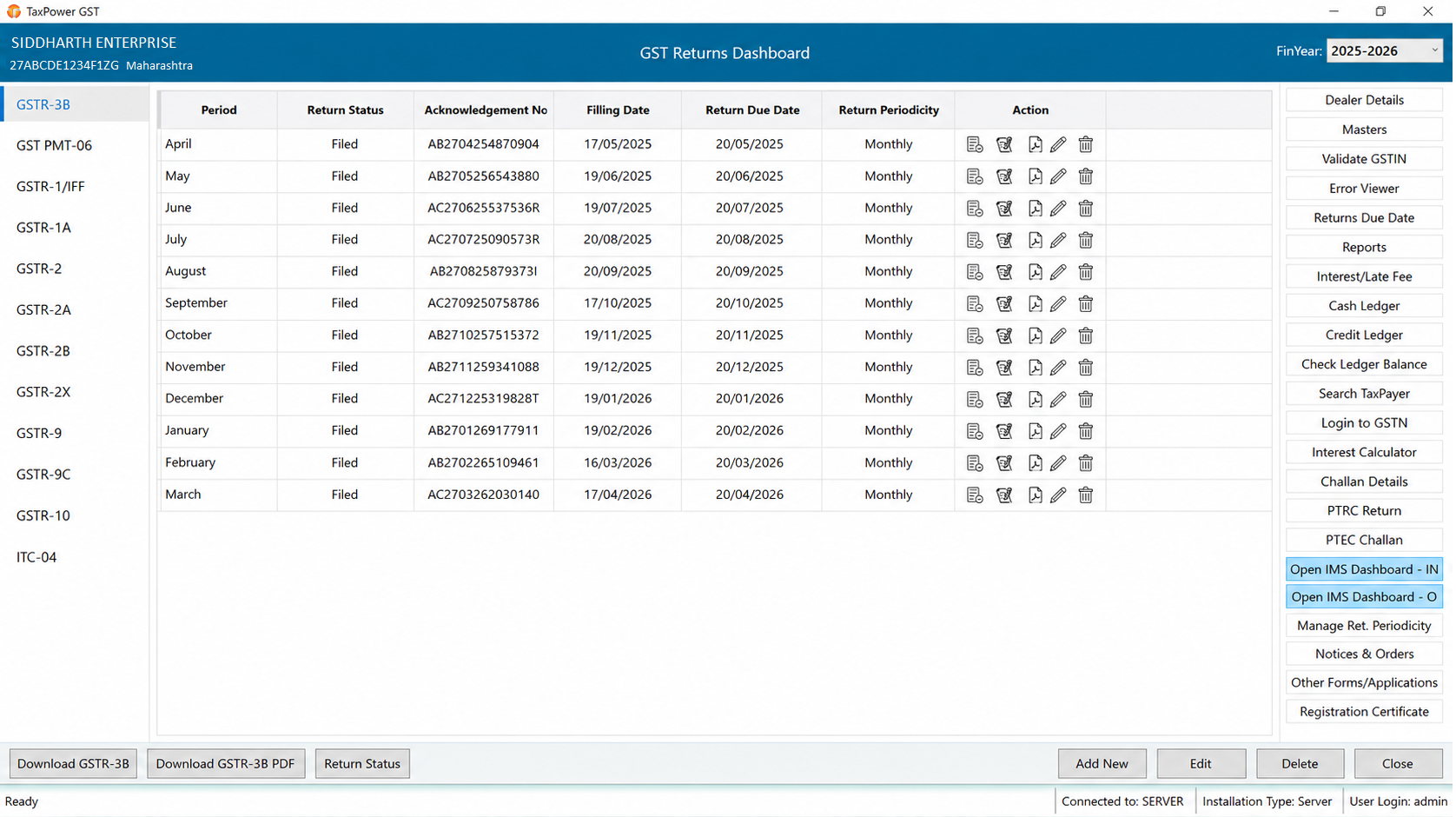Screen dimensions: 1456x817
Task: Click the sign-document icon for December
Action: pos(1004,400)
